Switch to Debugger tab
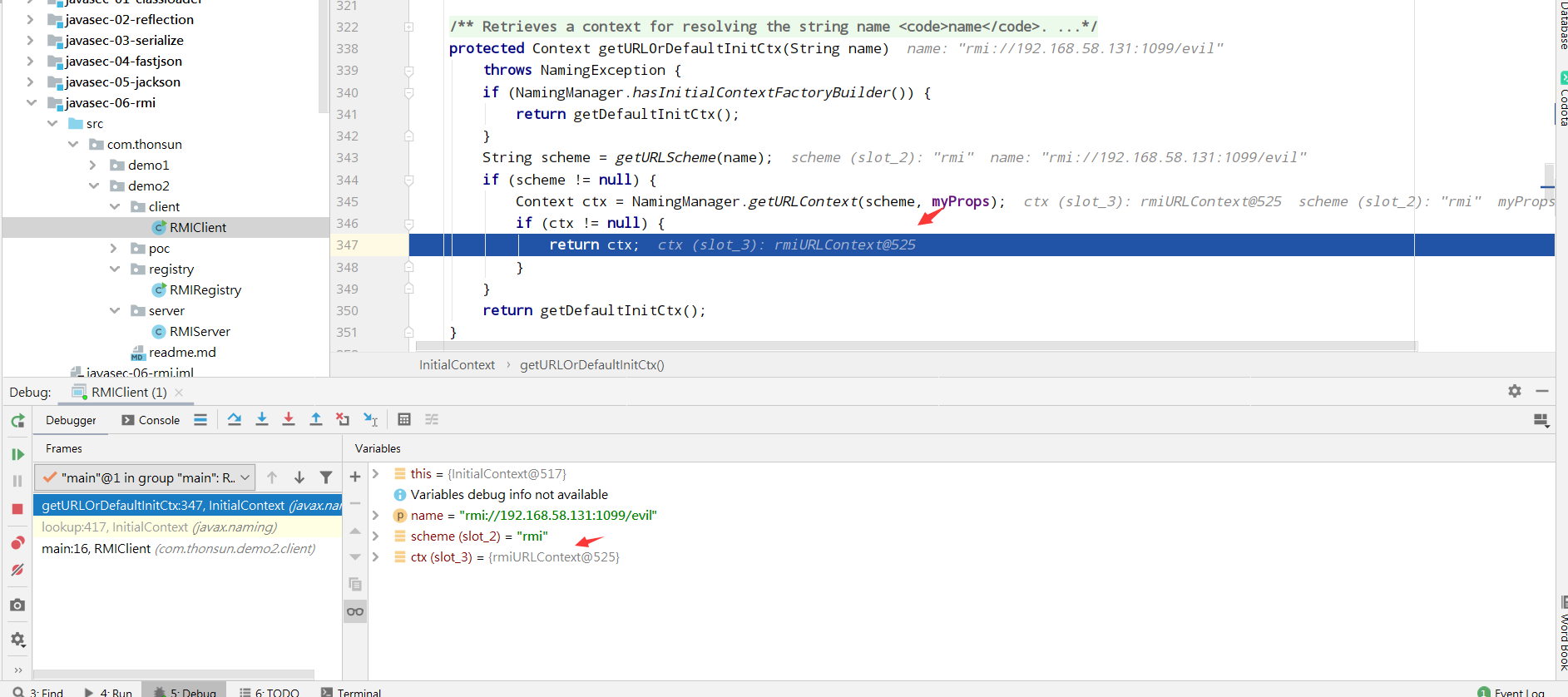The width and height of the screenshot is (1568, 697). click(71, 420)
